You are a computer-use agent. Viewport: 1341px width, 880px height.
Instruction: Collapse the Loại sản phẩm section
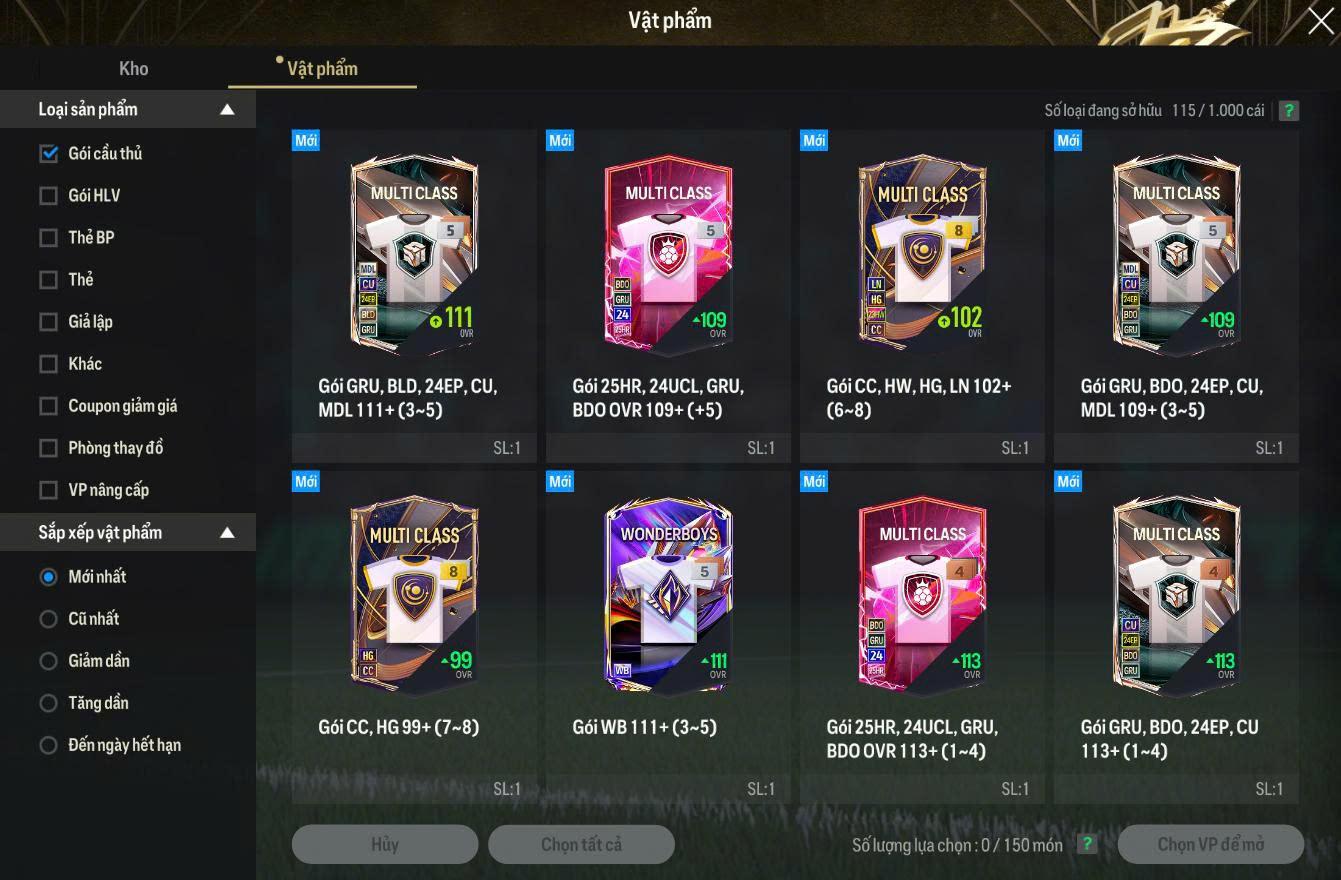(x=227, y=110)
